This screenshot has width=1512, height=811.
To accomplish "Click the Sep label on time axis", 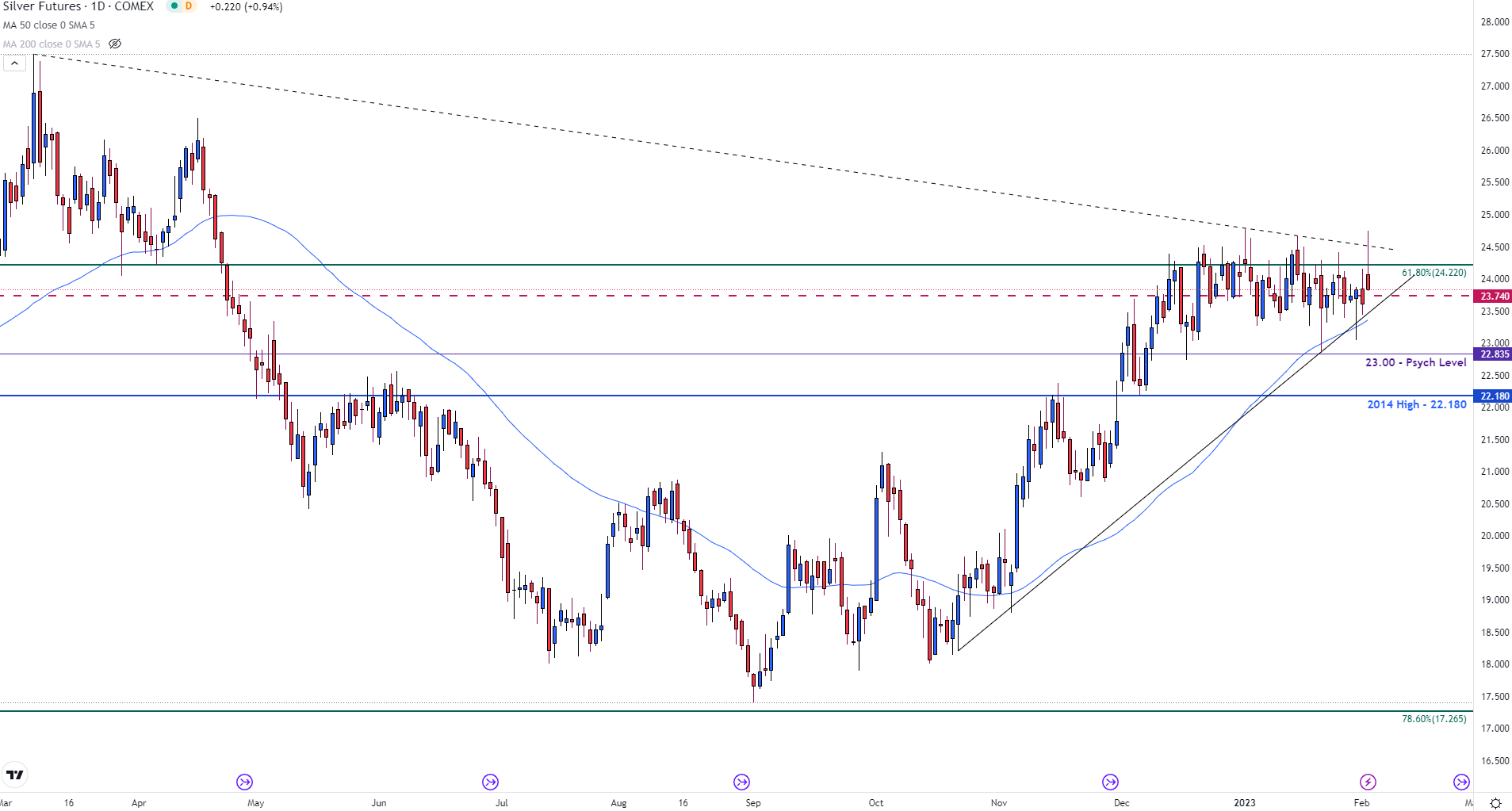I will [753, 803].
